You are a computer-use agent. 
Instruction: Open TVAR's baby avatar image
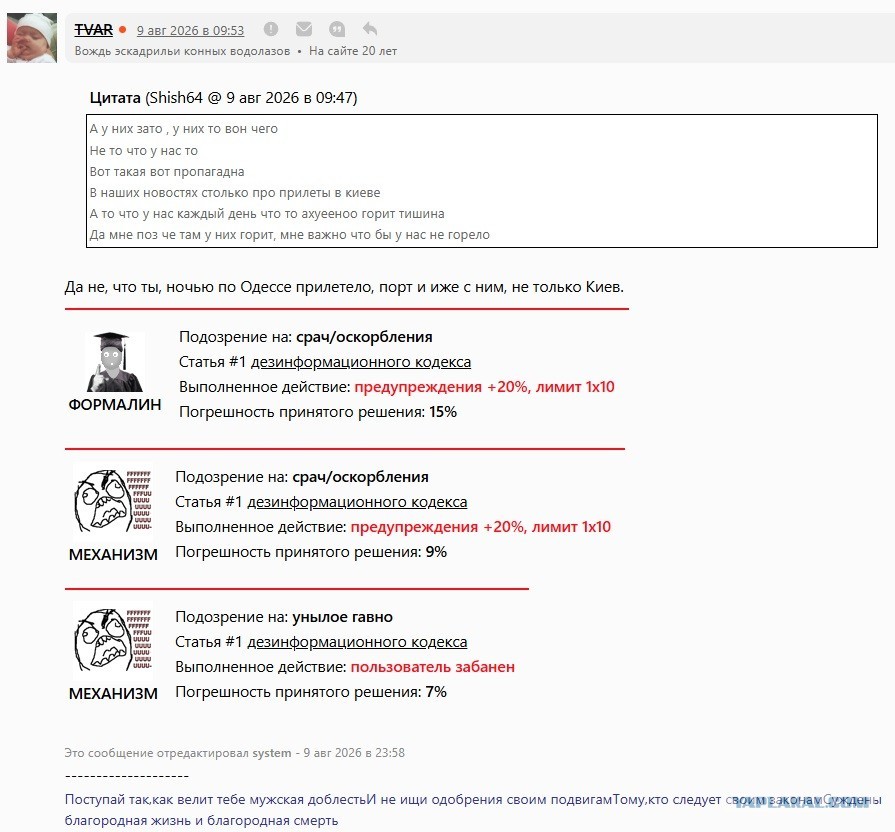click(x=32, y=38)
